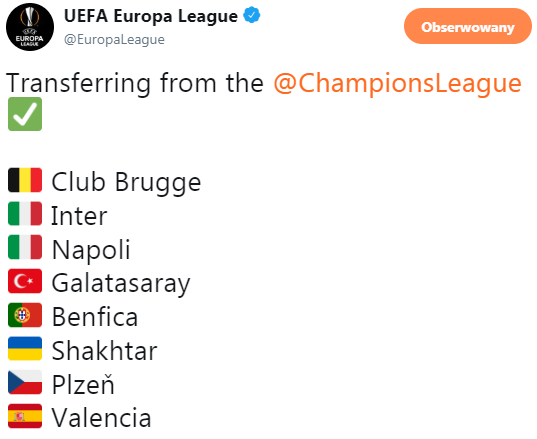Click the Italy flag beside Inter
Viewport: 537px width, 439px height.
25,214
